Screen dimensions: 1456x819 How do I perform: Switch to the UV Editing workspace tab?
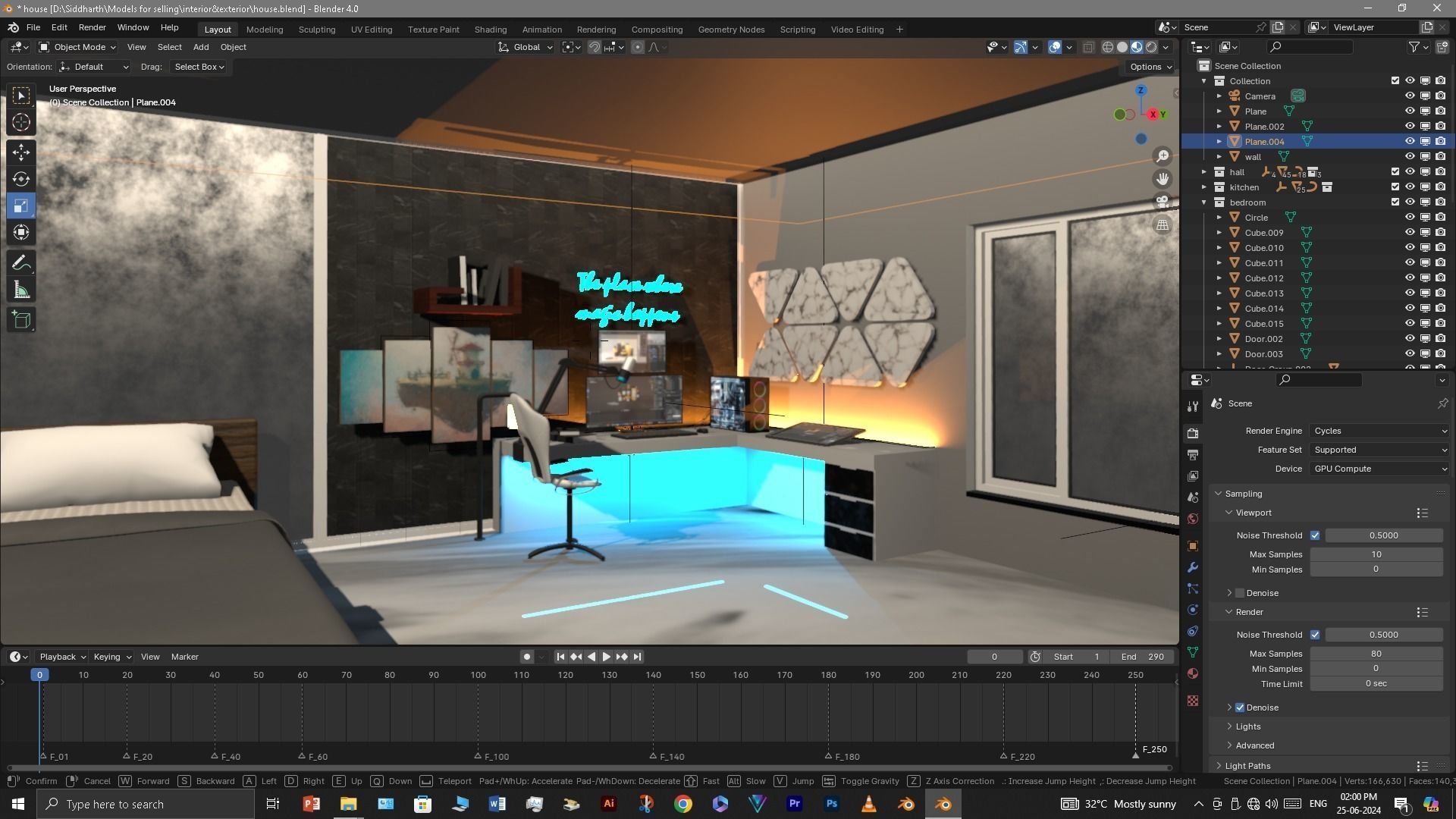[x=372, y=30]
